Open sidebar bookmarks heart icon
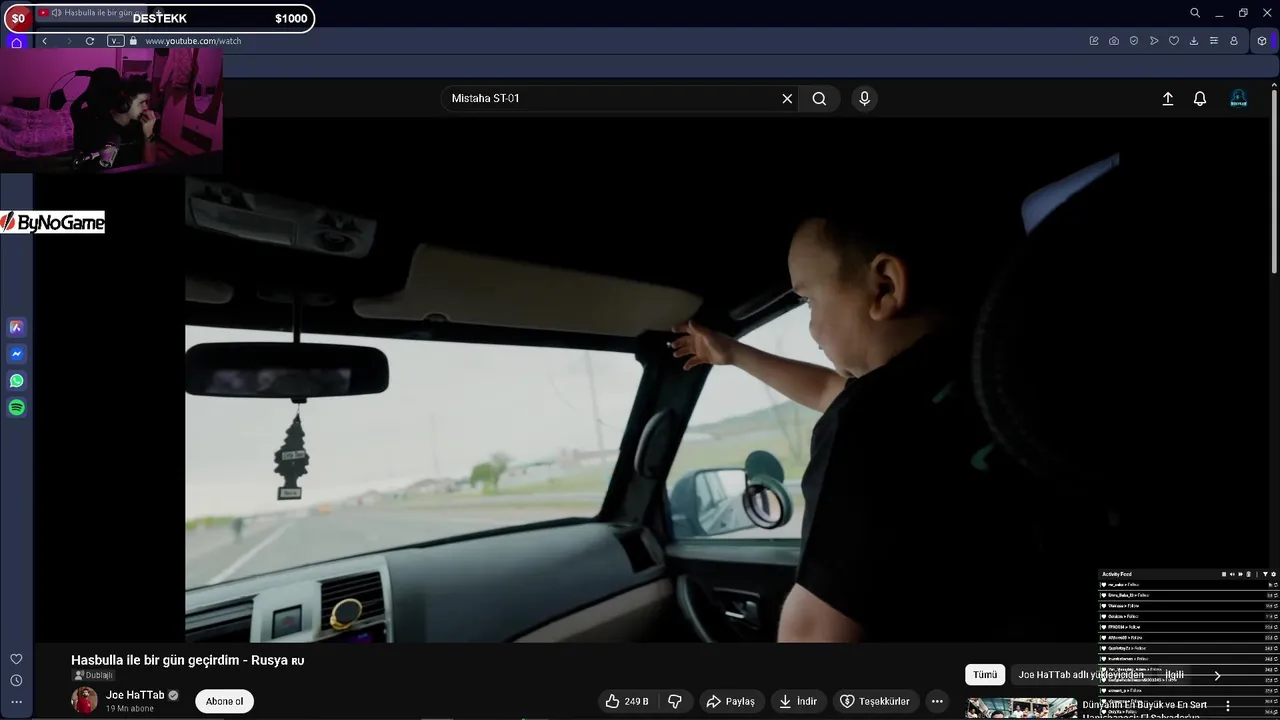 coord(16,659)
